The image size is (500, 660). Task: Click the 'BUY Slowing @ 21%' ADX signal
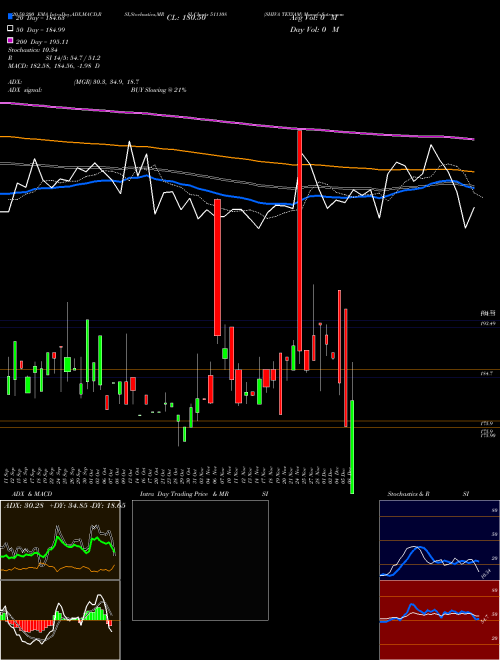pyautogui.click(x=158, y=90)
